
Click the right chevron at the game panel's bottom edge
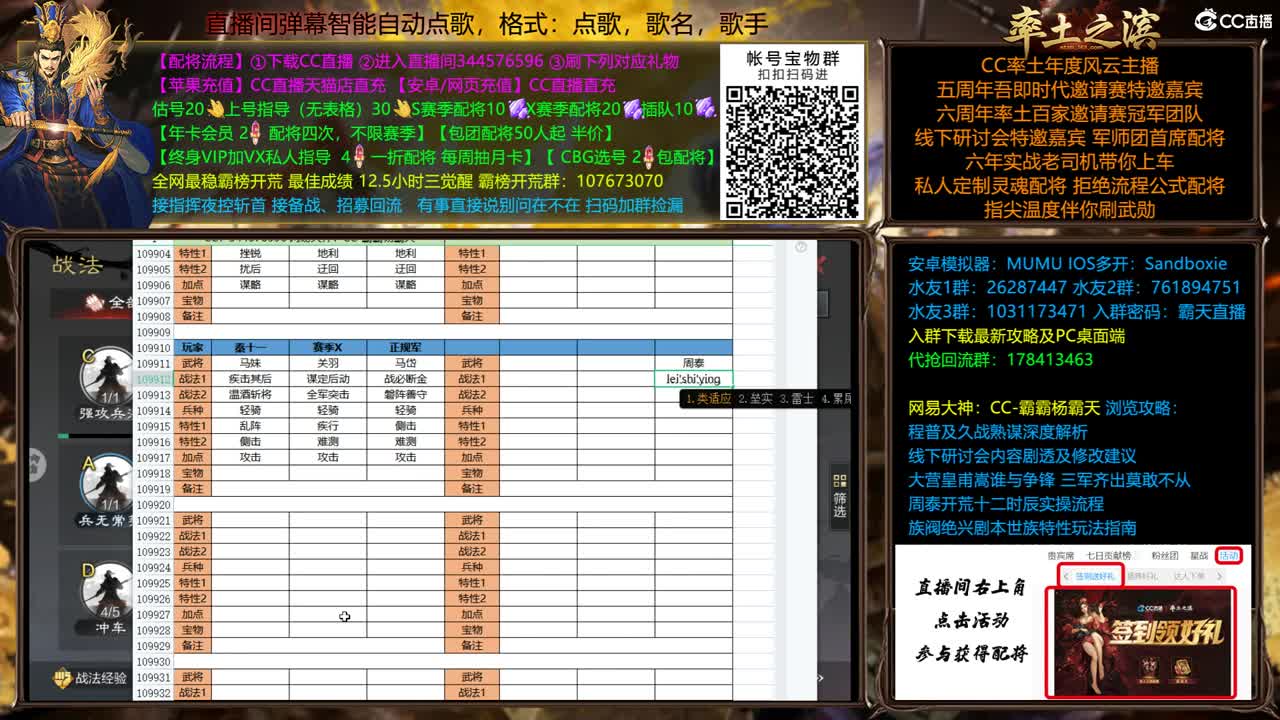click(x=821, y=678)
